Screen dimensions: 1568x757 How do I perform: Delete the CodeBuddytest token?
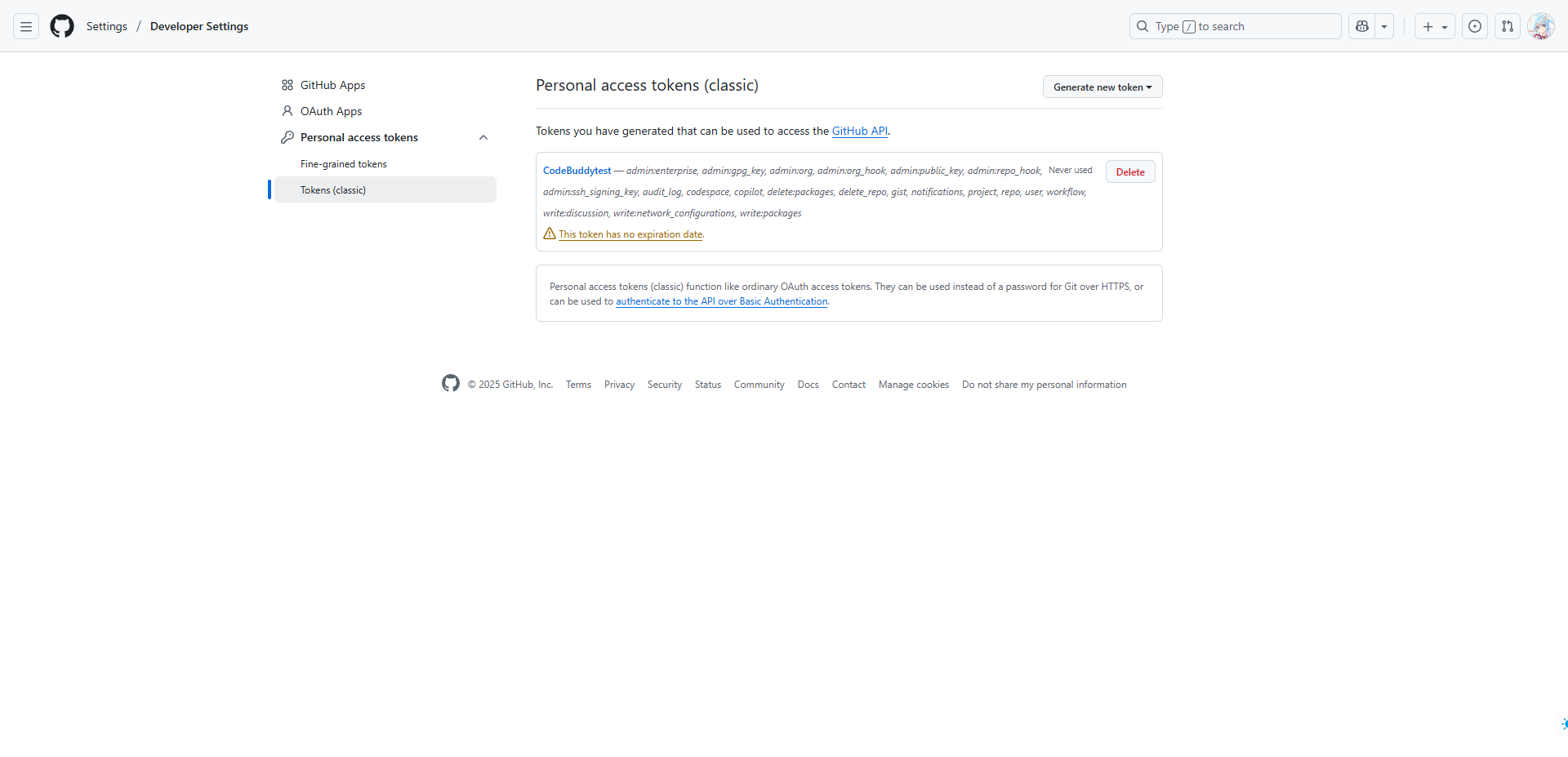coord(1129,171)
